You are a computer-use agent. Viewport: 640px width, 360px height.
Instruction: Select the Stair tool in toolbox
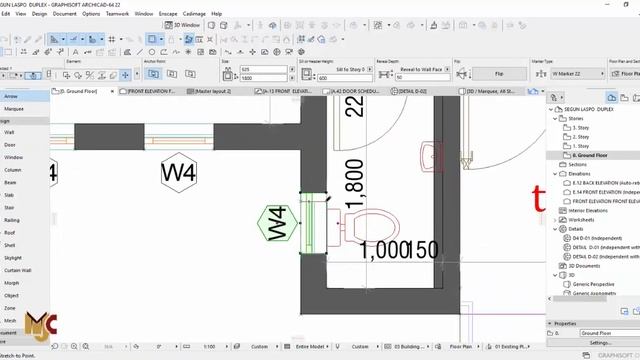9,208
